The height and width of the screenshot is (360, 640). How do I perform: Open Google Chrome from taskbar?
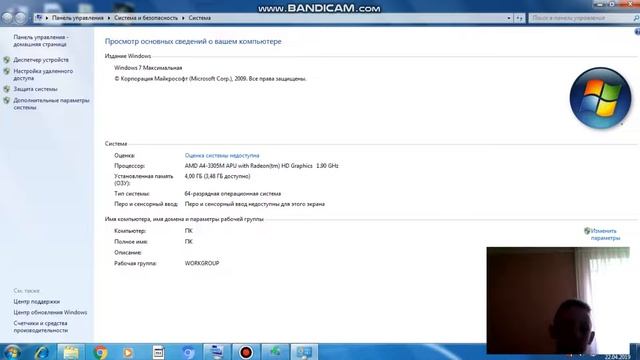(100, 352)
